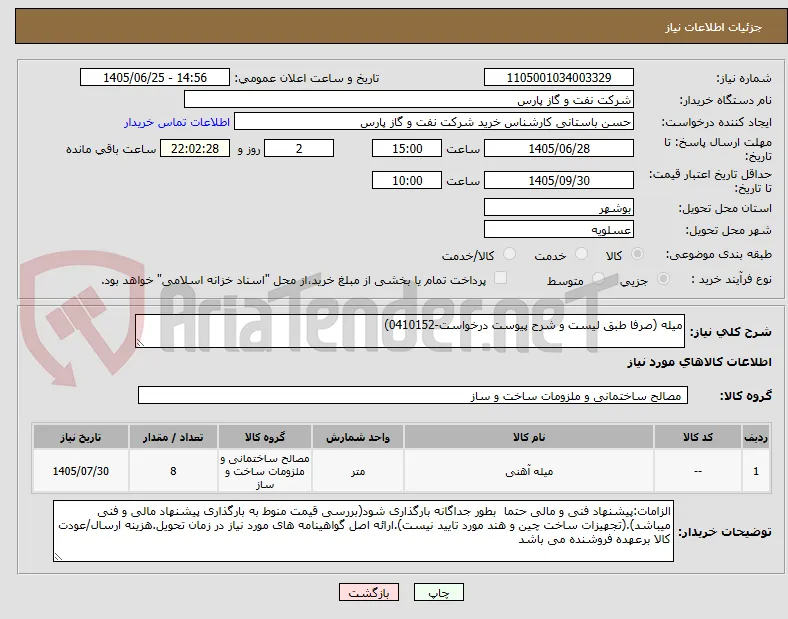Toggle the Islamic treasury bonds payment checkbox
The width and height of the screenshot is (788, 619).
pos(501,277)
